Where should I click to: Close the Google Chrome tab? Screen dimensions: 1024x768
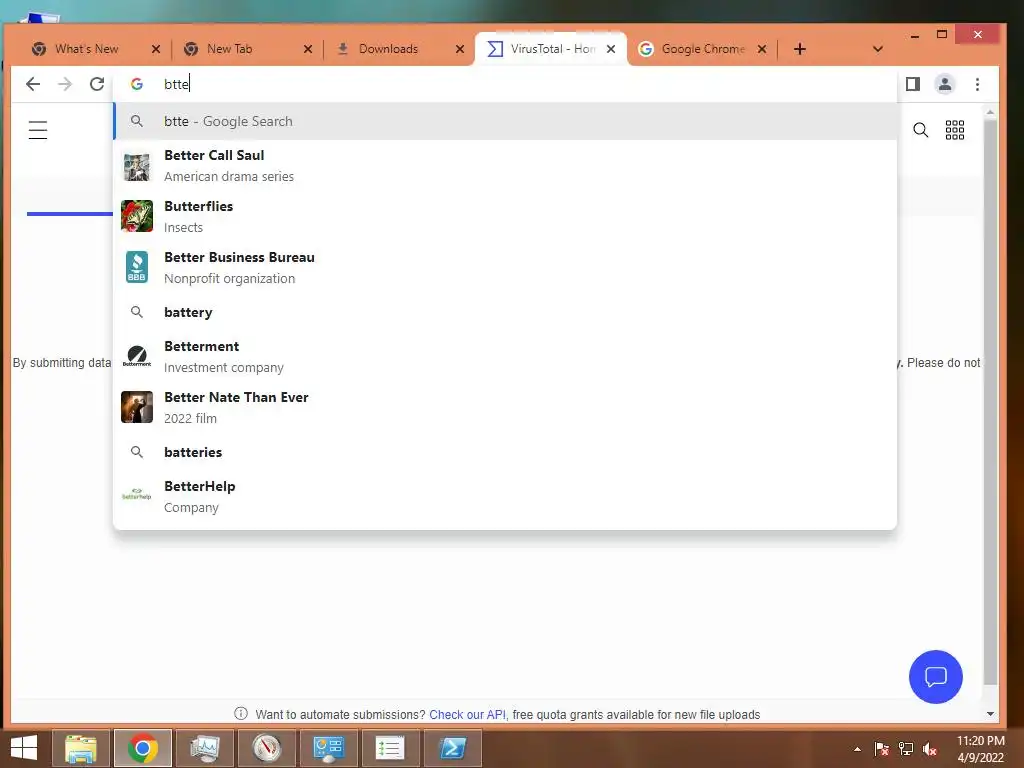coord(761,49)
